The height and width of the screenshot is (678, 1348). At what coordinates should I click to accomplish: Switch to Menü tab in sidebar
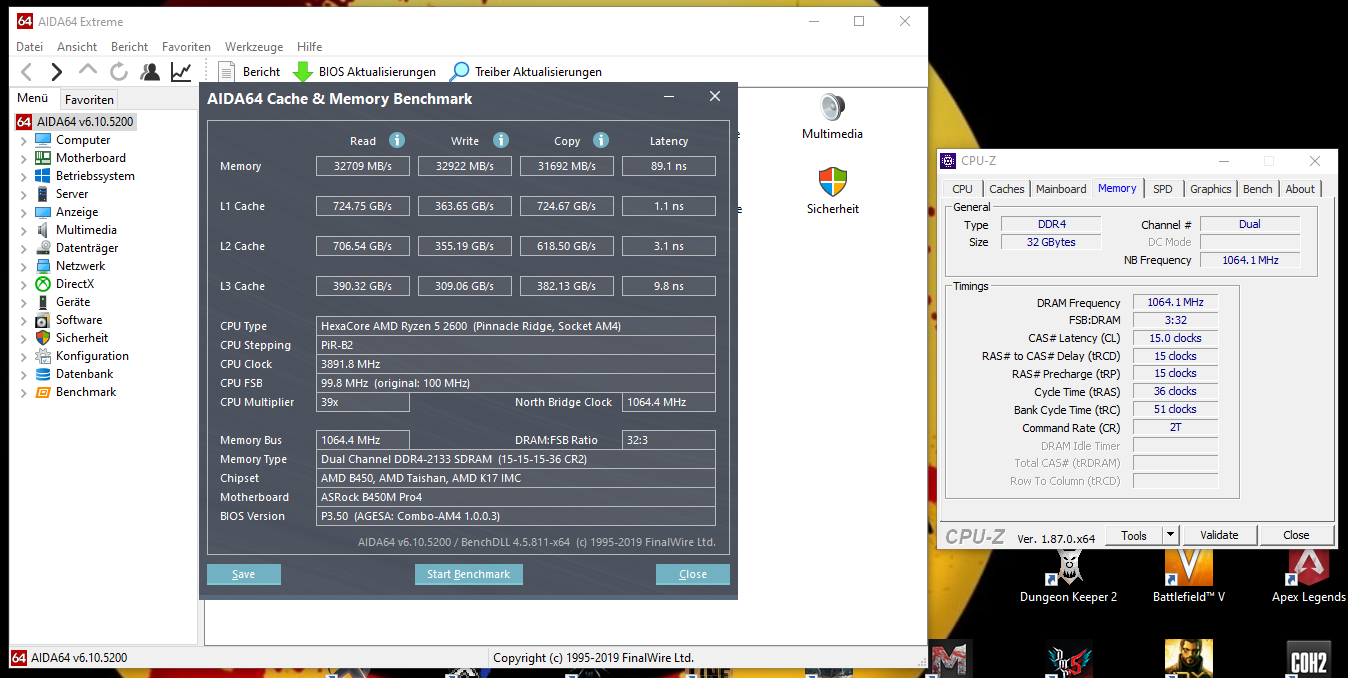[x=32, y=98]
